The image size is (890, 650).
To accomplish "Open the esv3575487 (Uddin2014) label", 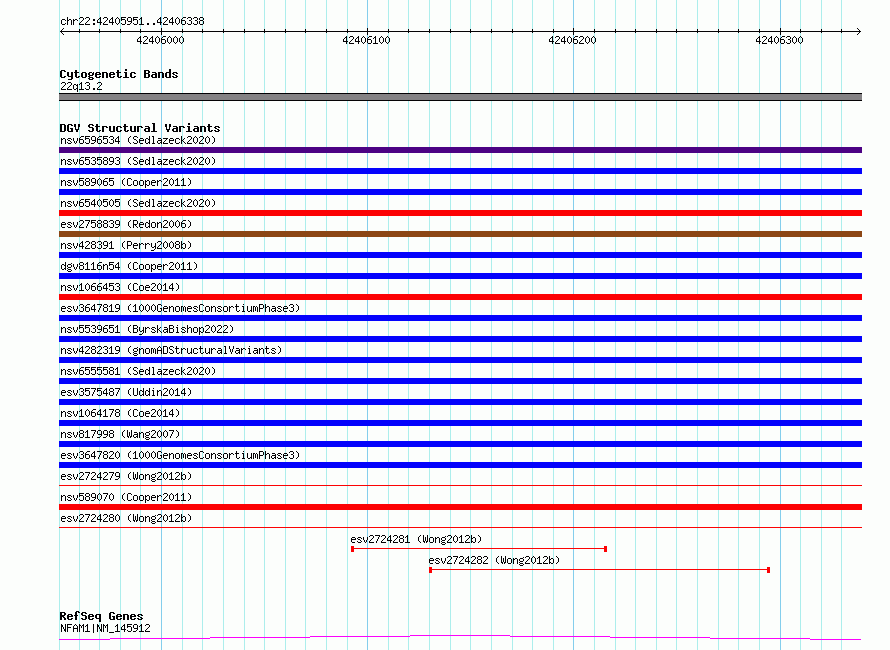I will 126,392.
